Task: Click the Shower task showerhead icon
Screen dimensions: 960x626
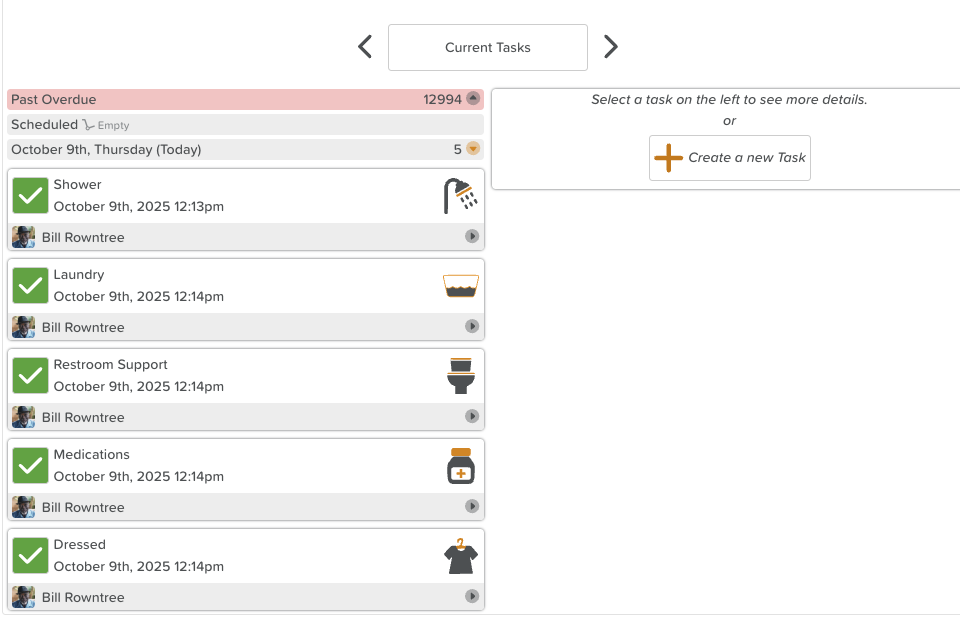Action: (460, 196)
